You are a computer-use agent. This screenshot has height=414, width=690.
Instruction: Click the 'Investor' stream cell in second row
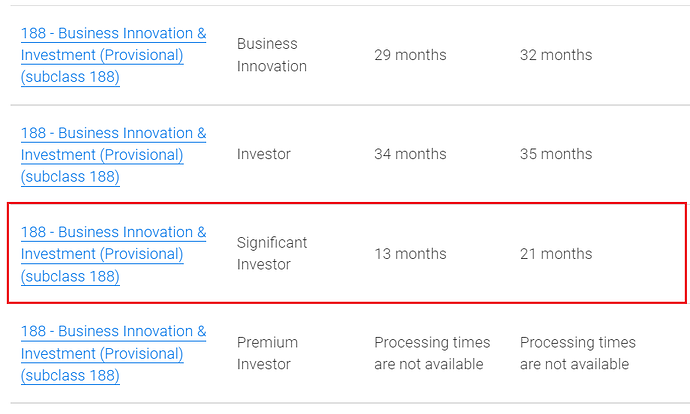coord(263,154)
